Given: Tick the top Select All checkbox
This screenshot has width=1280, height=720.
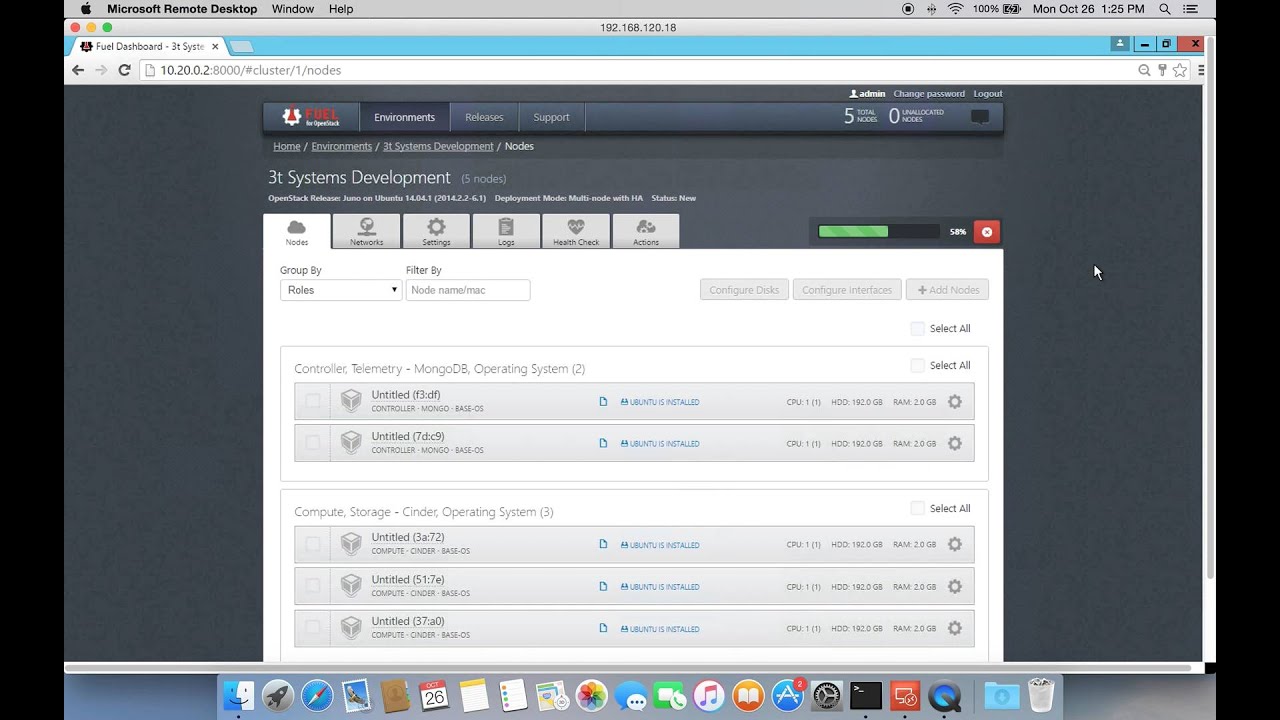Looking at the screenshot, I should pyautogui.click(x=917, y=328).
